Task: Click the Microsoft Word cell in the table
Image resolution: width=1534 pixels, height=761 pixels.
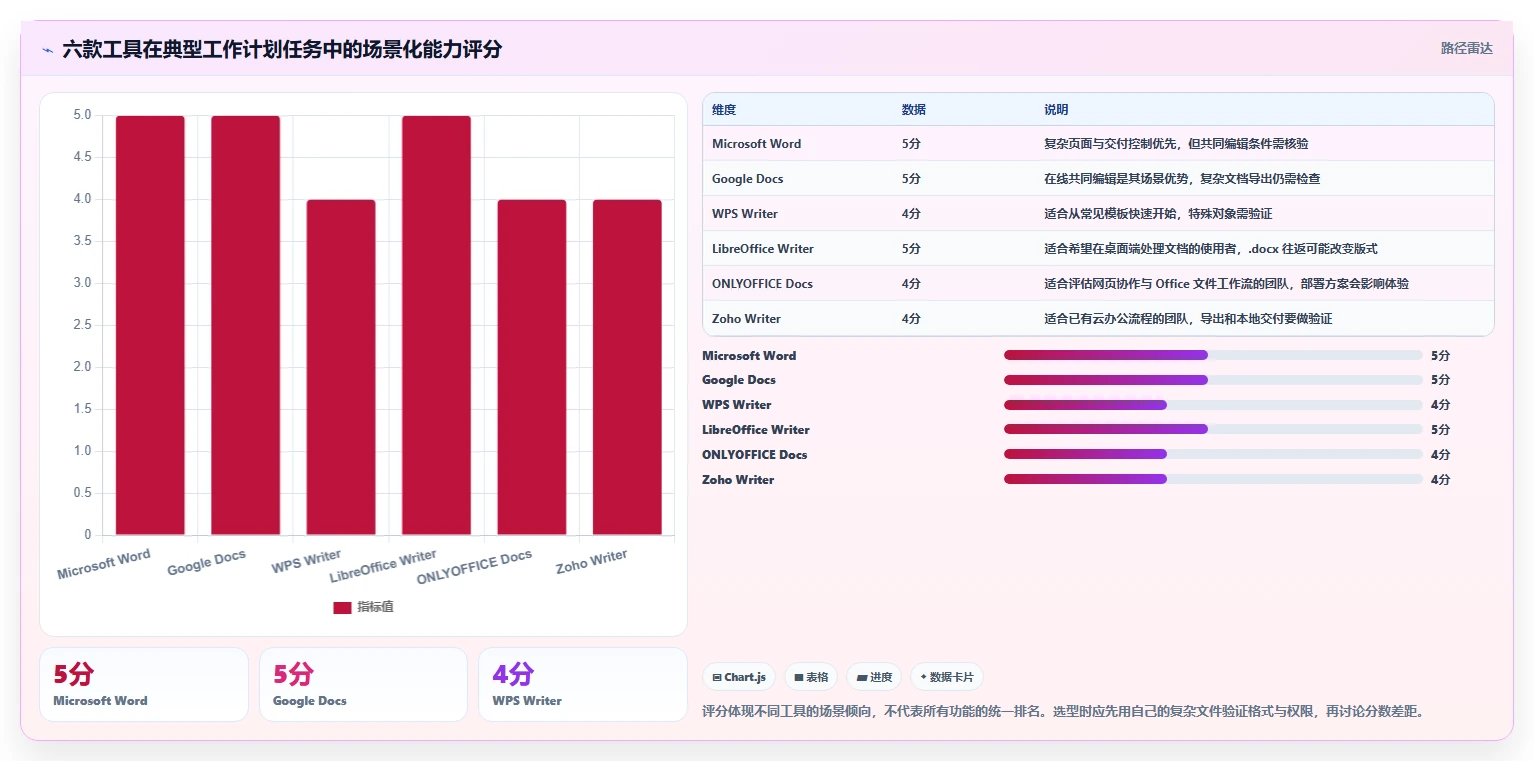Action: [757, 144]
